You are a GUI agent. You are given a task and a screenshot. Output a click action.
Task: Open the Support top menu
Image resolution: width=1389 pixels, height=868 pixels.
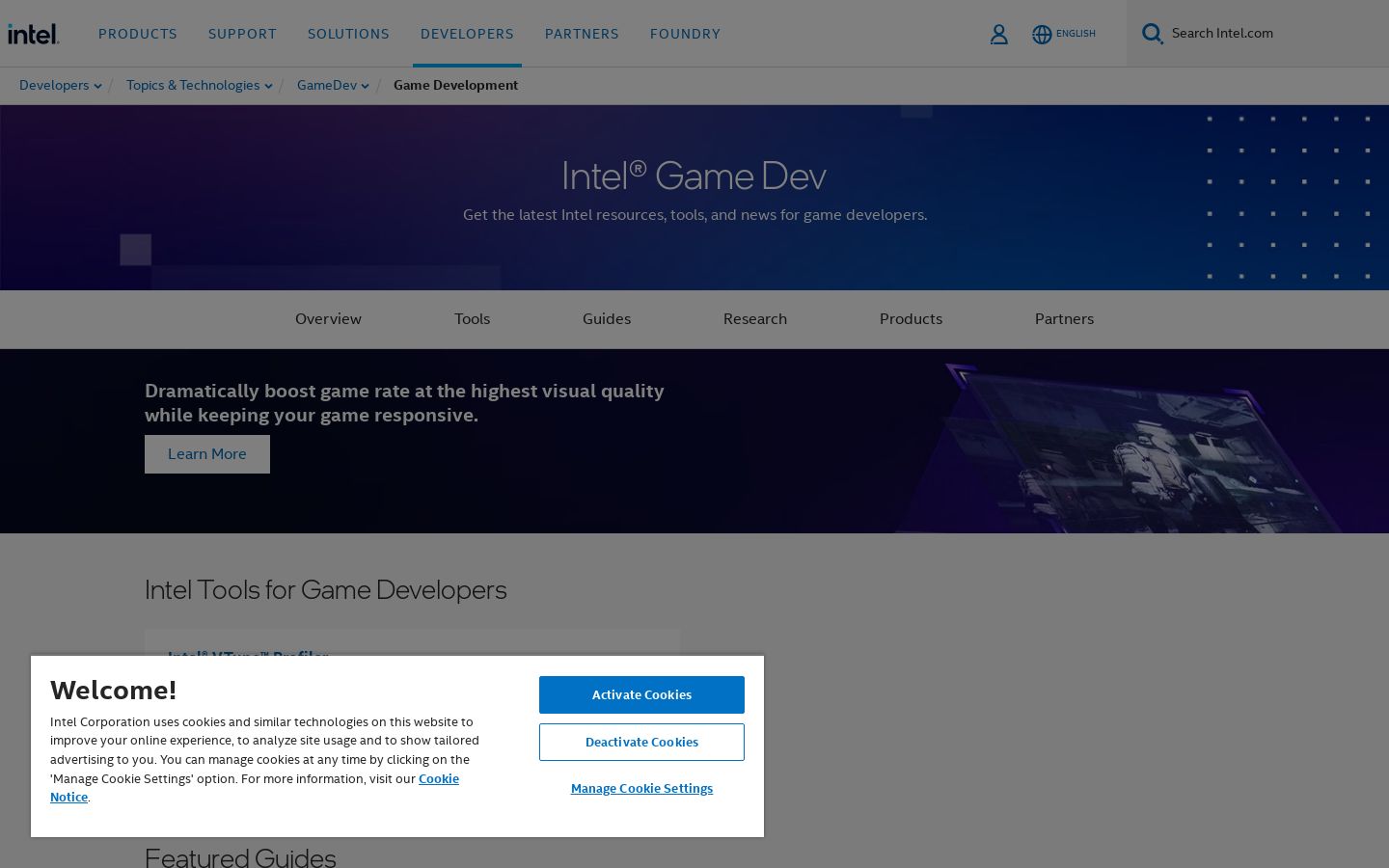(x=242, y=34)
